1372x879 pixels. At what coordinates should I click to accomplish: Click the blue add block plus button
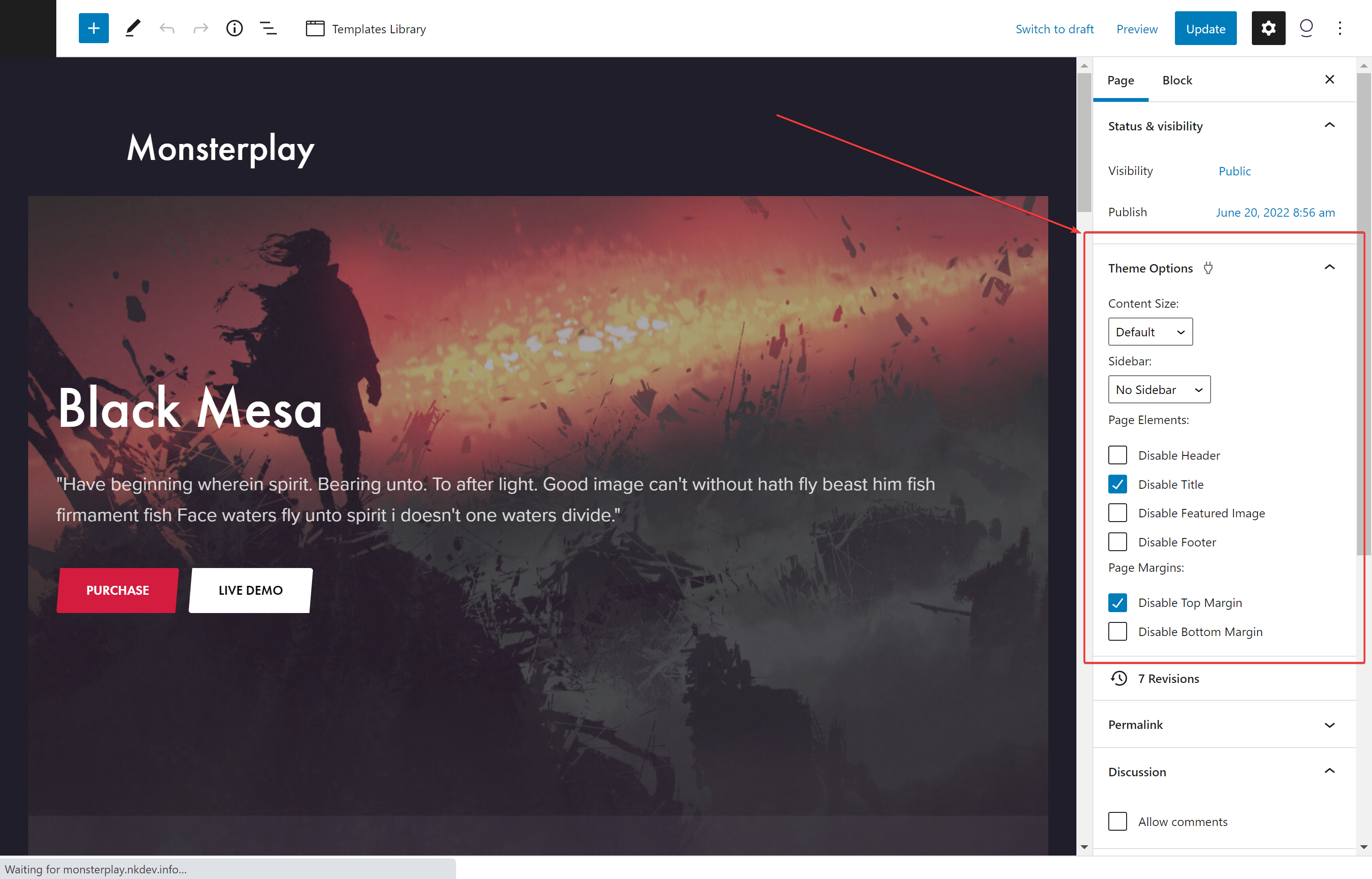pos(94,28)
